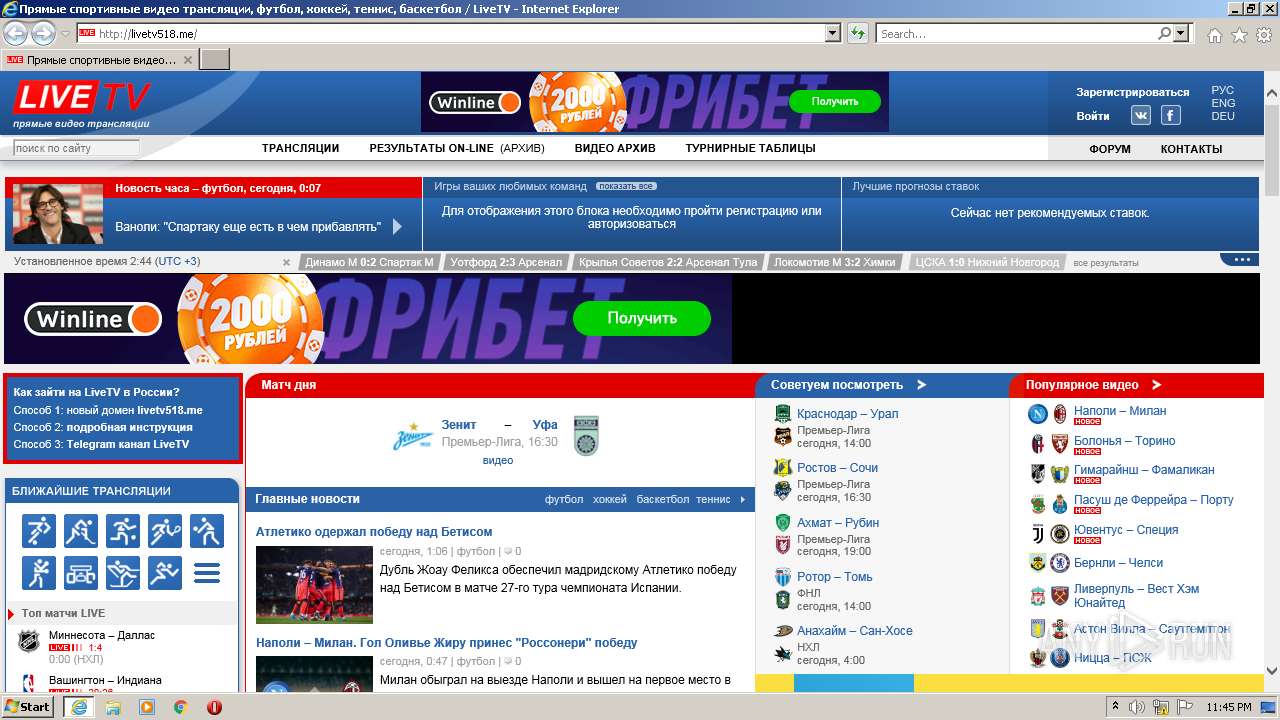Screen dimensions: 1280x720
Task: Click the Ufa club logo in Match of the day
Action: [586, 436]
